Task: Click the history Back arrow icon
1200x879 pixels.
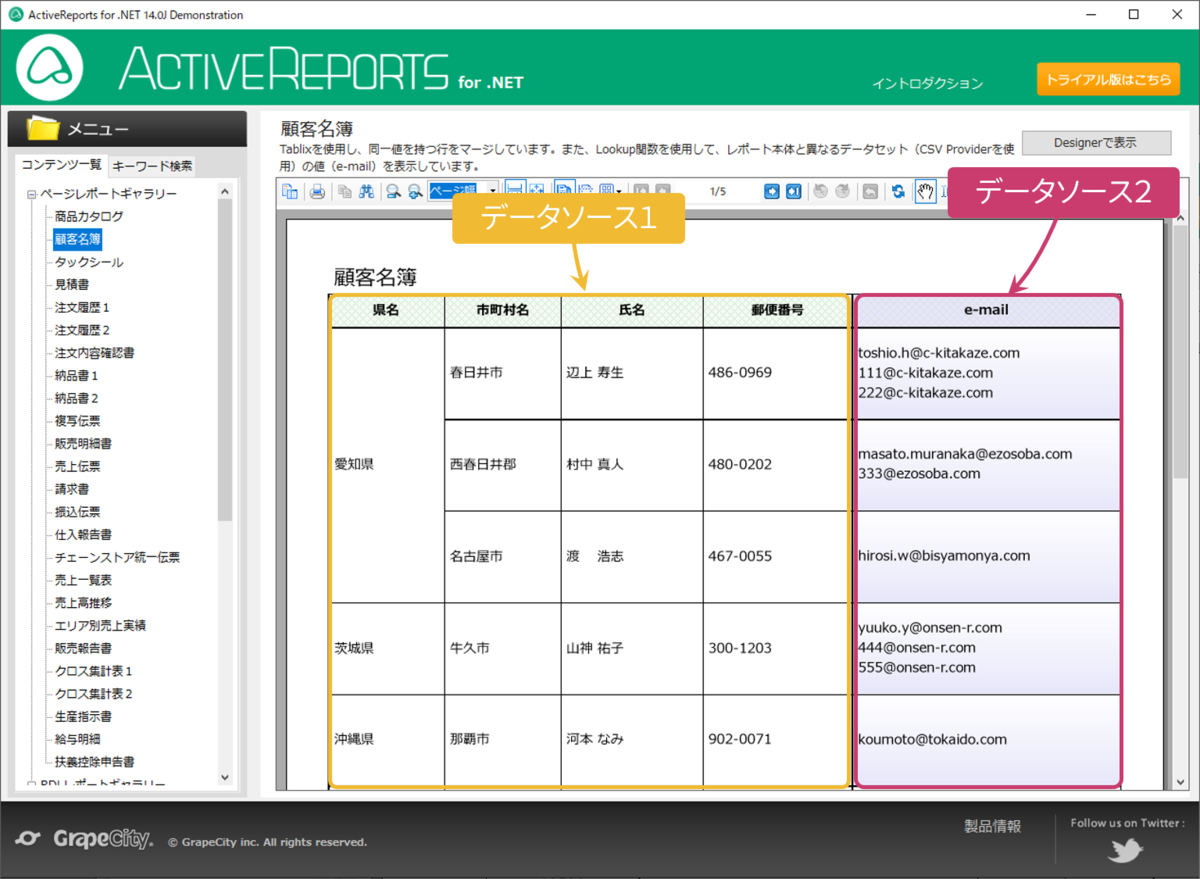Action: 821,191
